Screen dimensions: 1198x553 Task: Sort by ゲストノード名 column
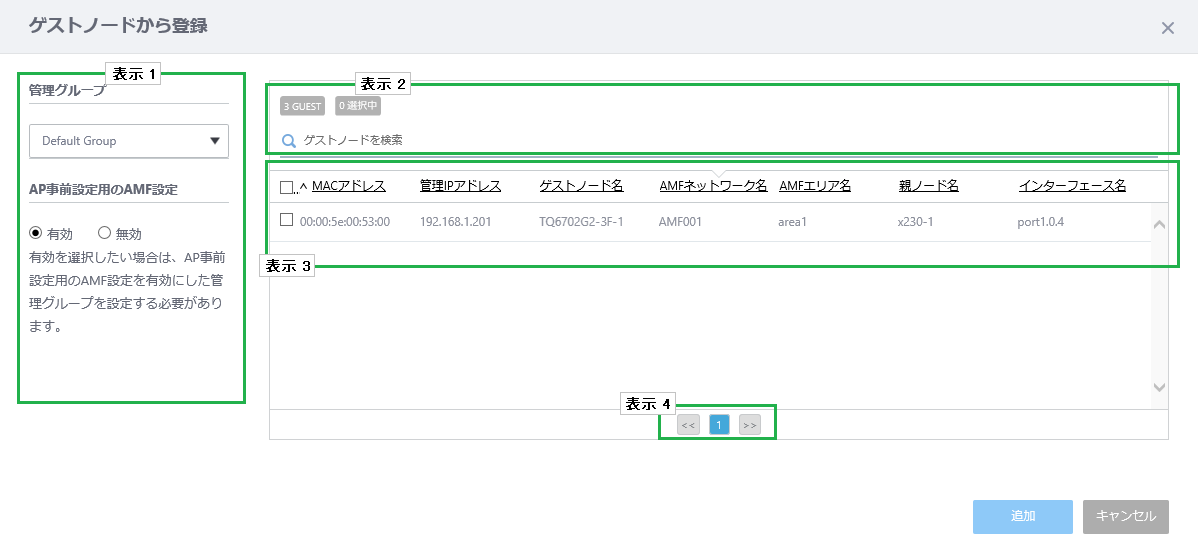pos(581,186)
